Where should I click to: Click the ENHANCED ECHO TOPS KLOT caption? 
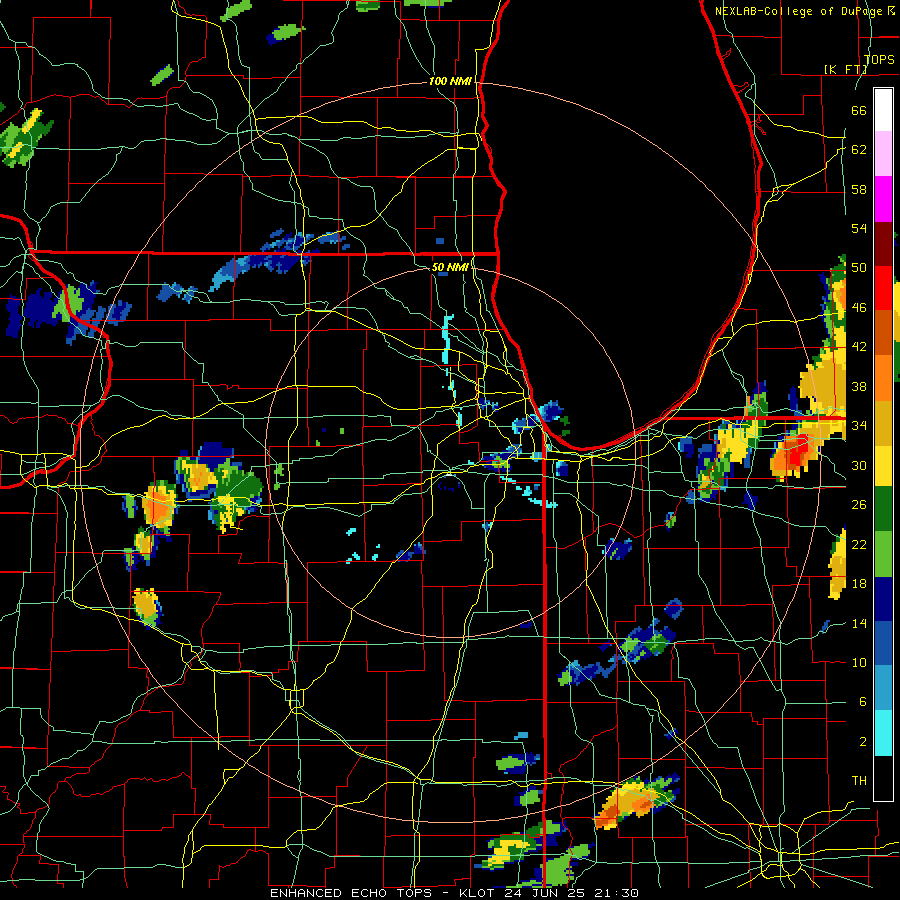[x=454, y=893]
